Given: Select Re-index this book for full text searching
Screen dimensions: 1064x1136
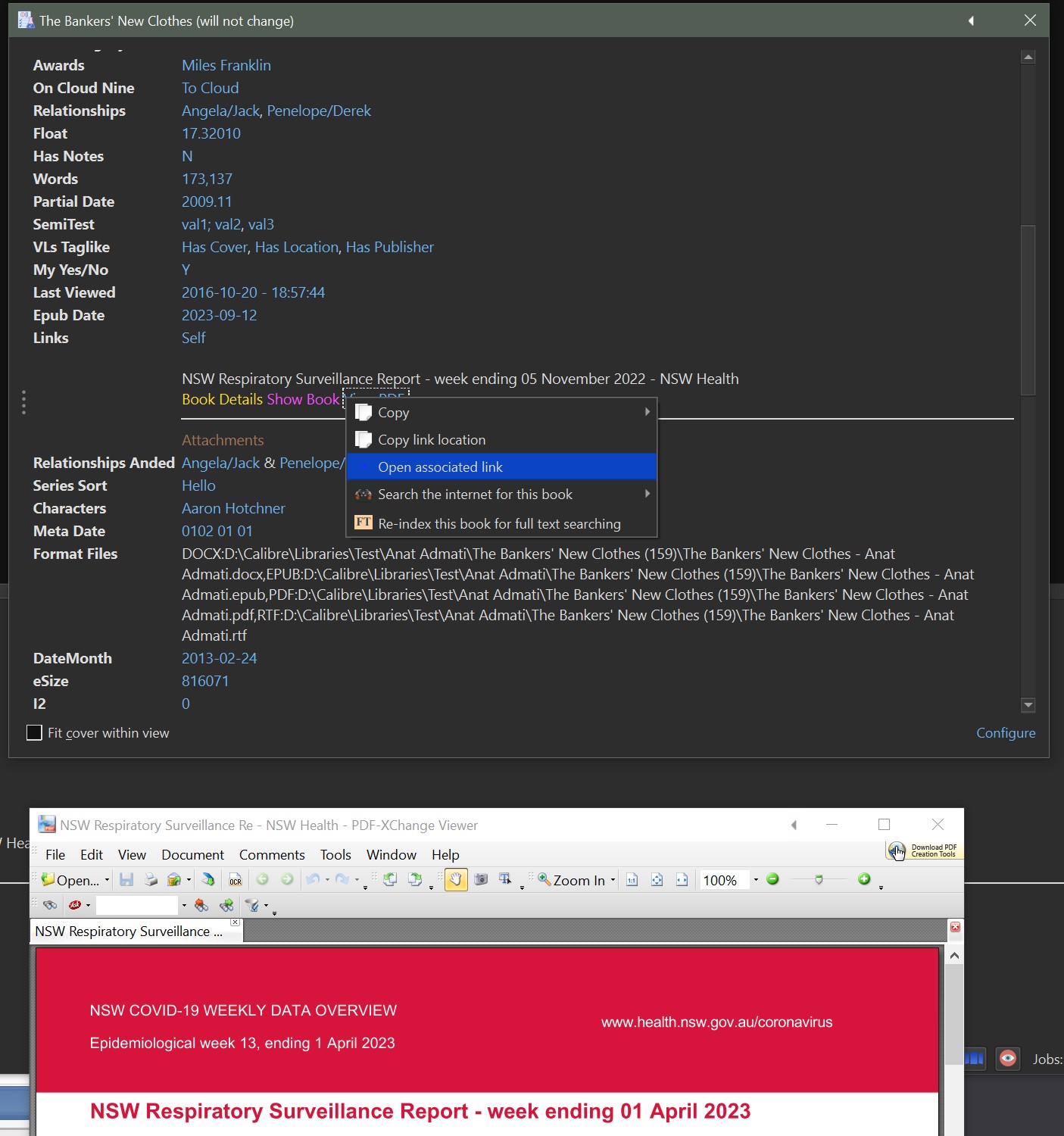Looking at the screenshot, I should [x=501, y=523].
